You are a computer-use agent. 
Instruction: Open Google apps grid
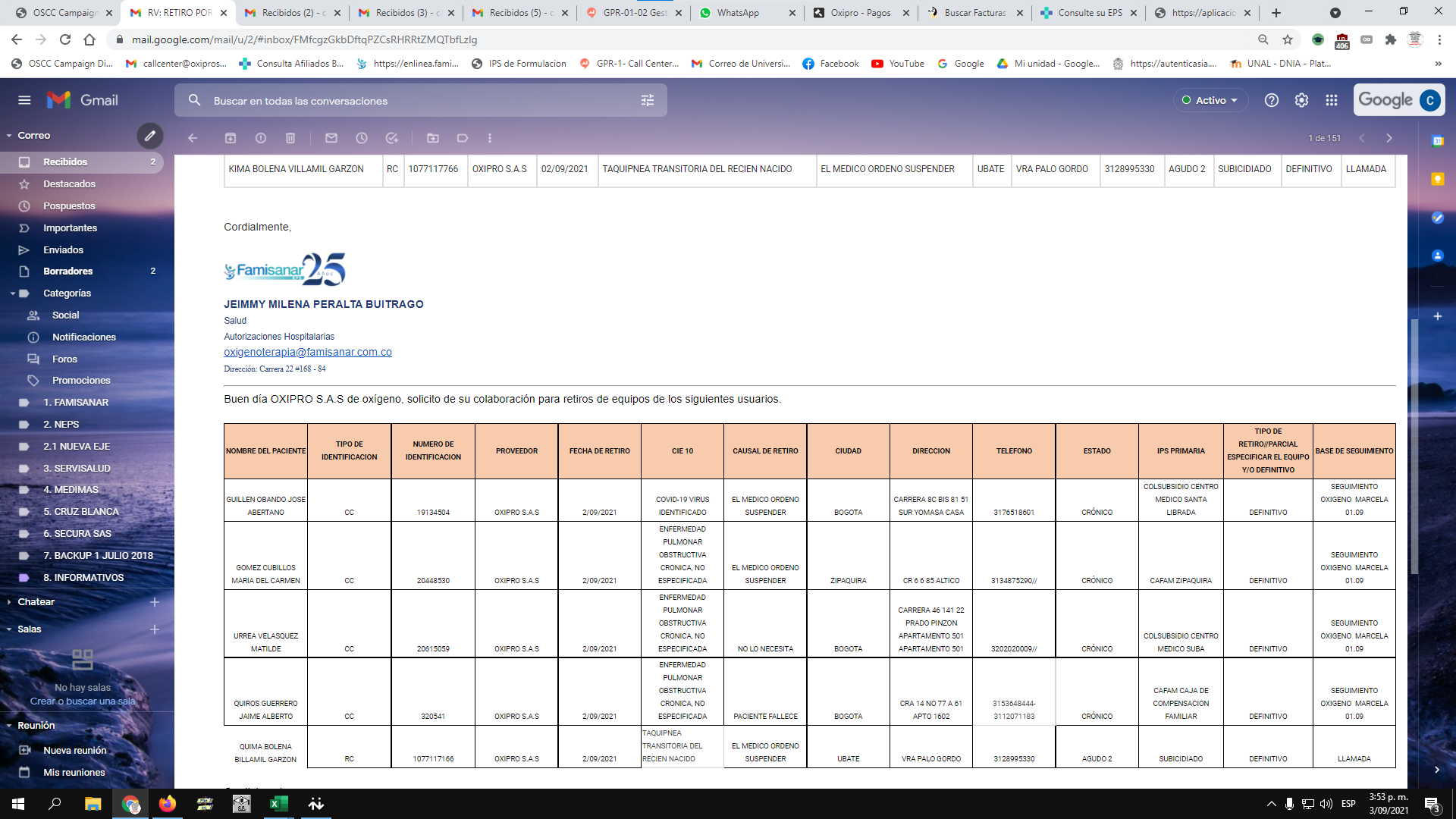coord(1332,100)
